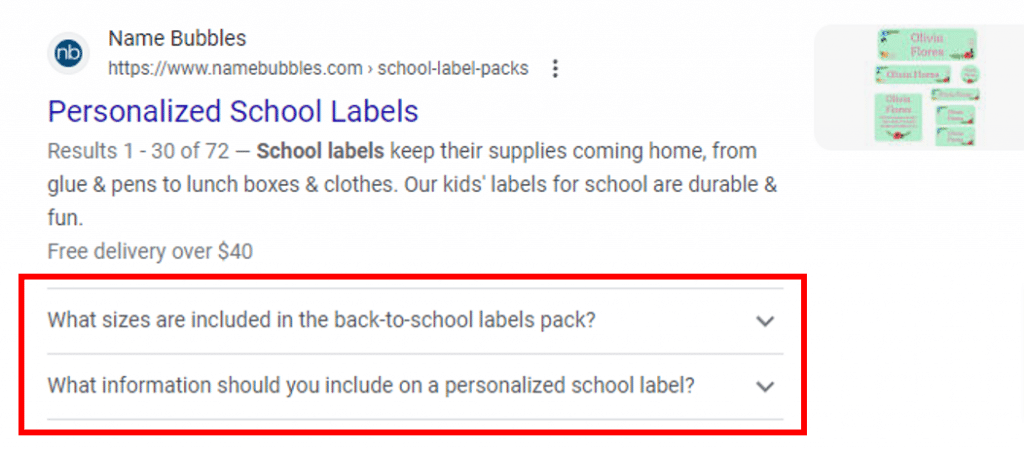Click the round label in the thumbnail
This screenshot has width=1024, height=449.
point(968,74)
